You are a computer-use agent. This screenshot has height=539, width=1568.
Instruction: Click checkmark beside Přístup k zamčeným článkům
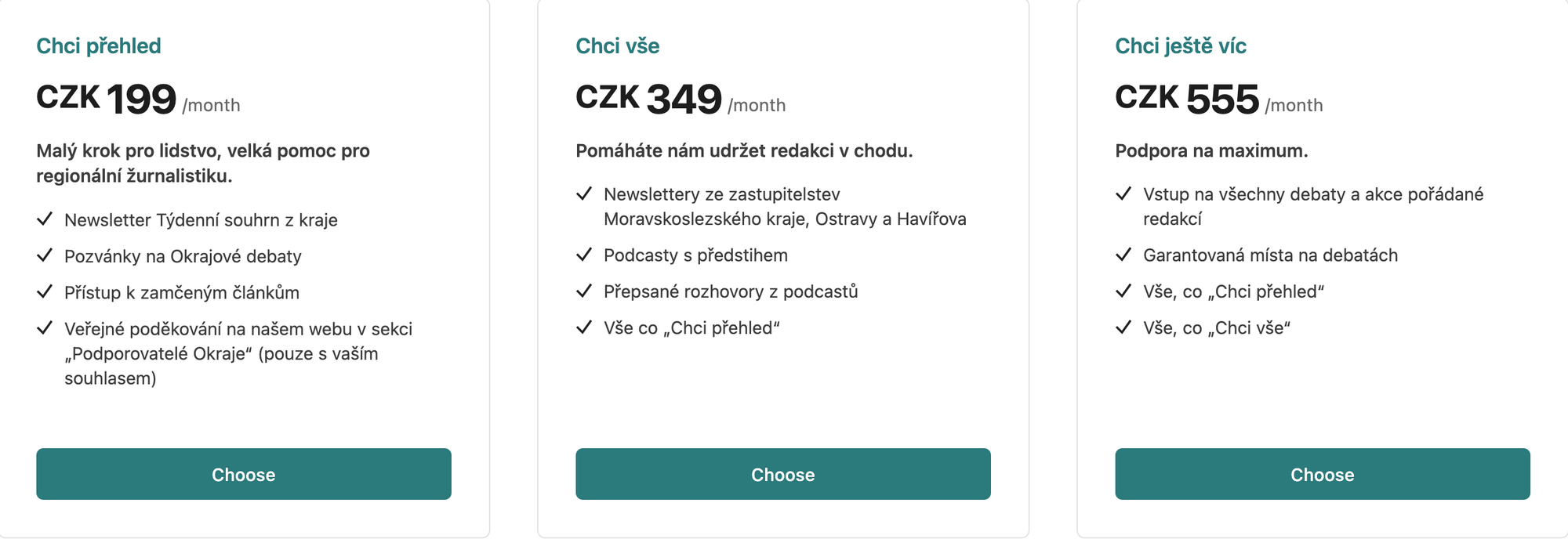(x=45, y=291)
